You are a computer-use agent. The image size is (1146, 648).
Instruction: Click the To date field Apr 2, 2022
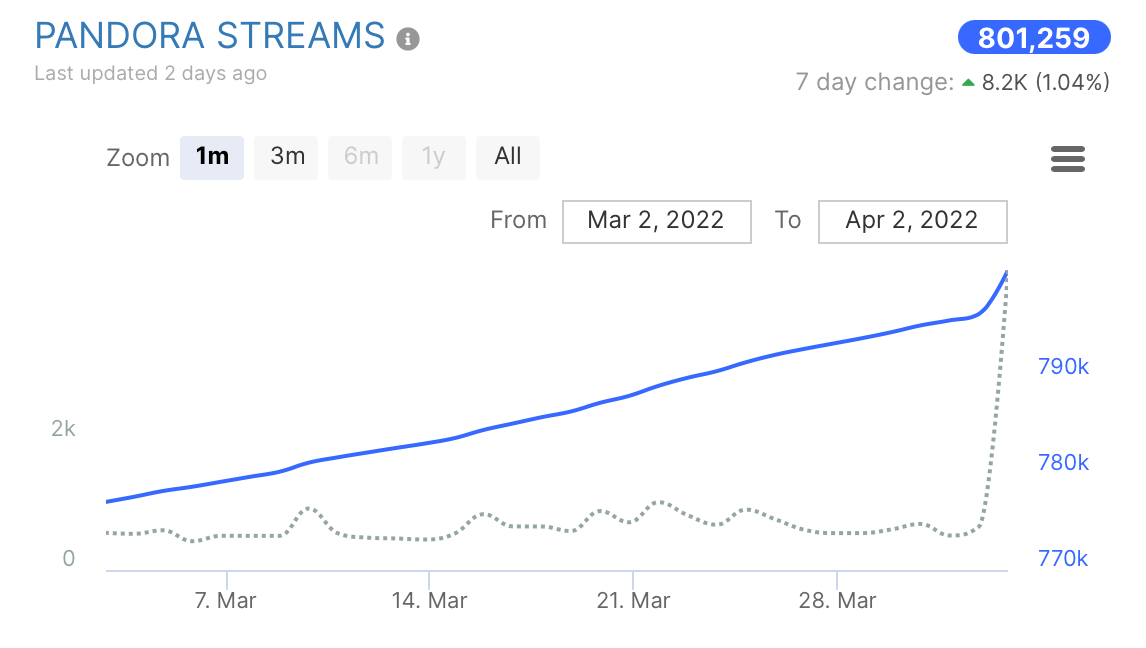click(x=912, y=221)
